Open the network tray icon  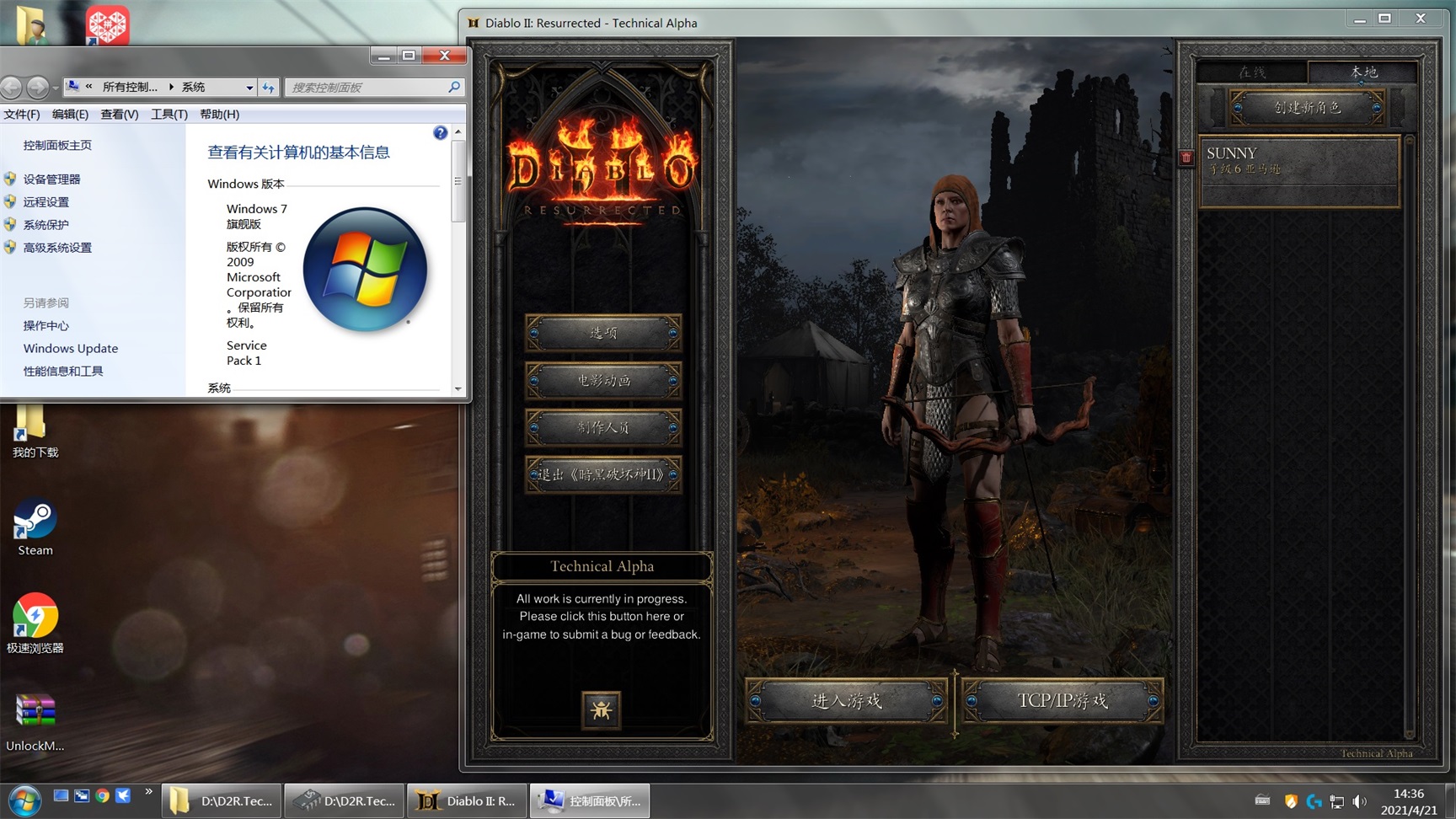click(1337, 801)
